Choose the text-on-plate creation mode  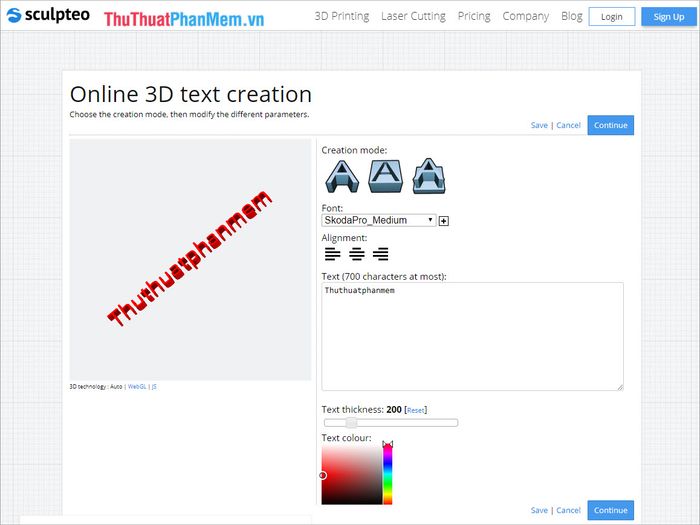point(385,177)
